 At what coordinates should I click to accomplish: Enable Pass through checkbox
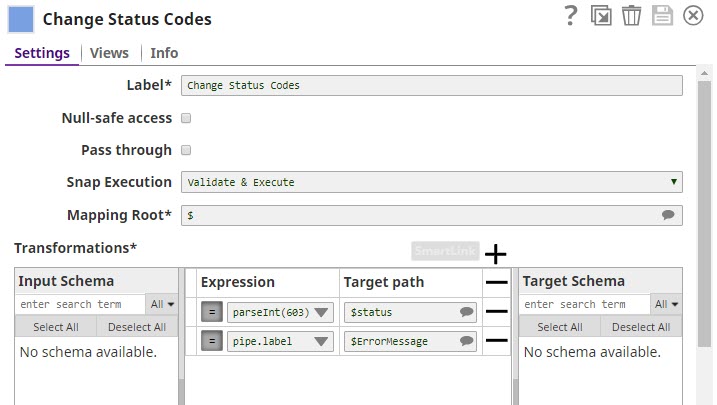(x=186, y=150)
